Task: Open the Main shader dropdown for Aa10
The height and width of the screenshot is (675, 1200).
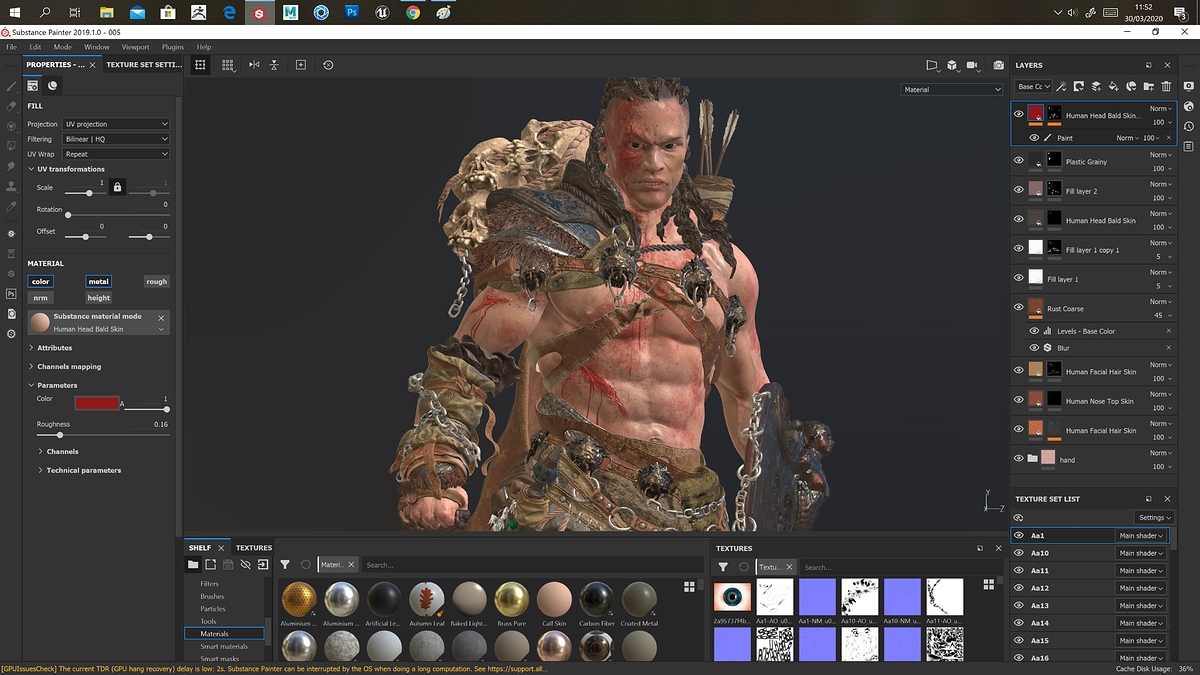Action: click(x=1141, y=553)
